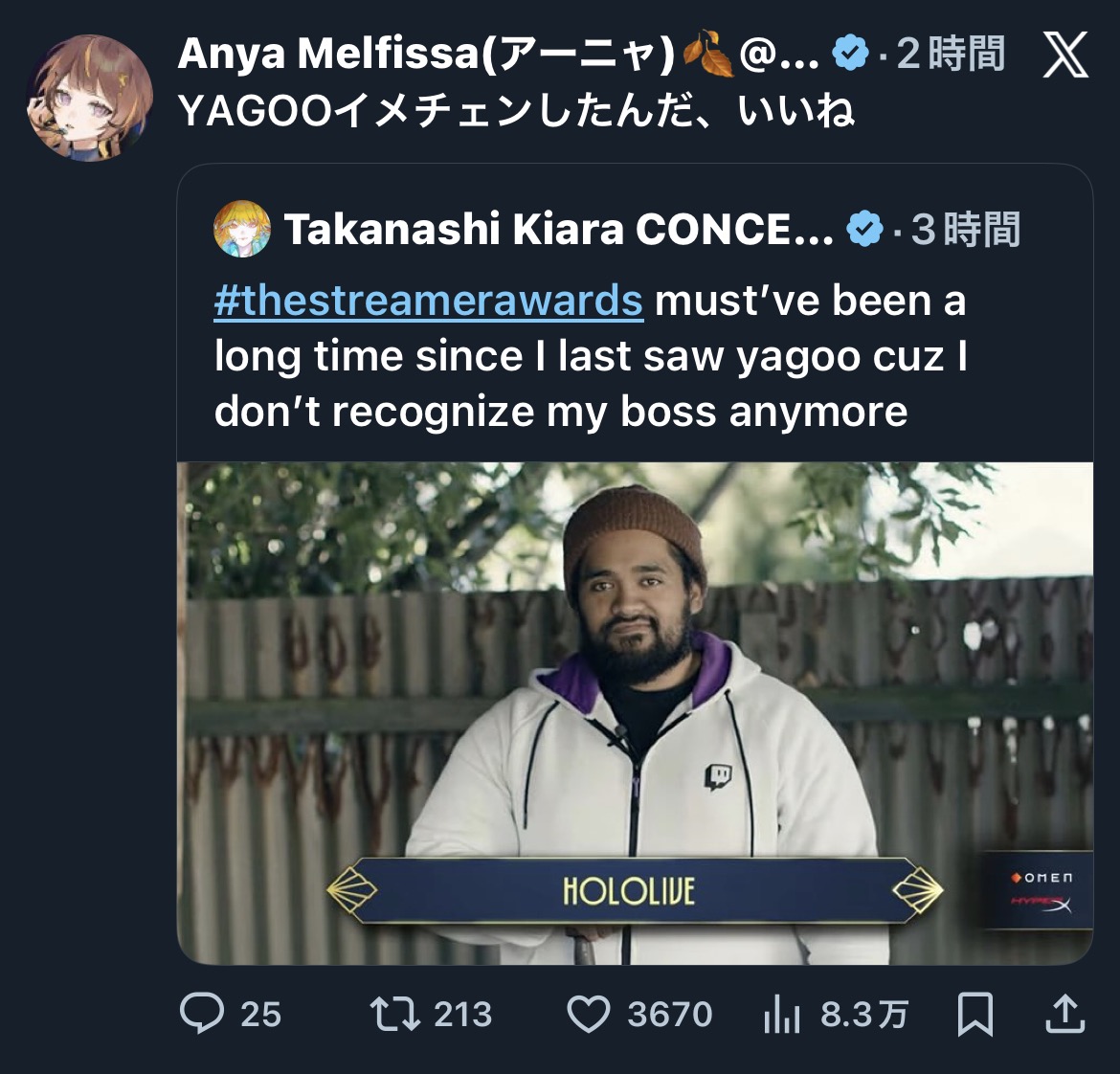This screenshot has height=1074, width=1120.
Task: Click the YAGOOイメチェン post text
Action: [517, 112]
